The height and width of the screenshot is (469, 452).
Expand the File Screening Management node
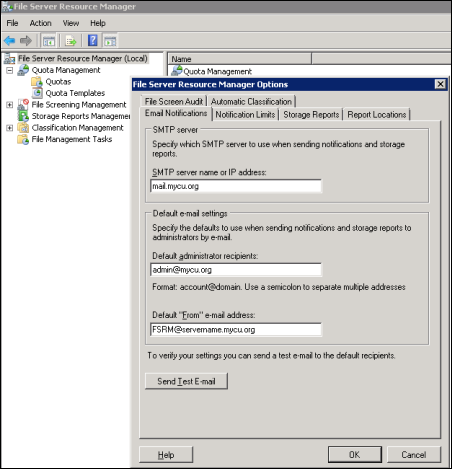[10, 105]
